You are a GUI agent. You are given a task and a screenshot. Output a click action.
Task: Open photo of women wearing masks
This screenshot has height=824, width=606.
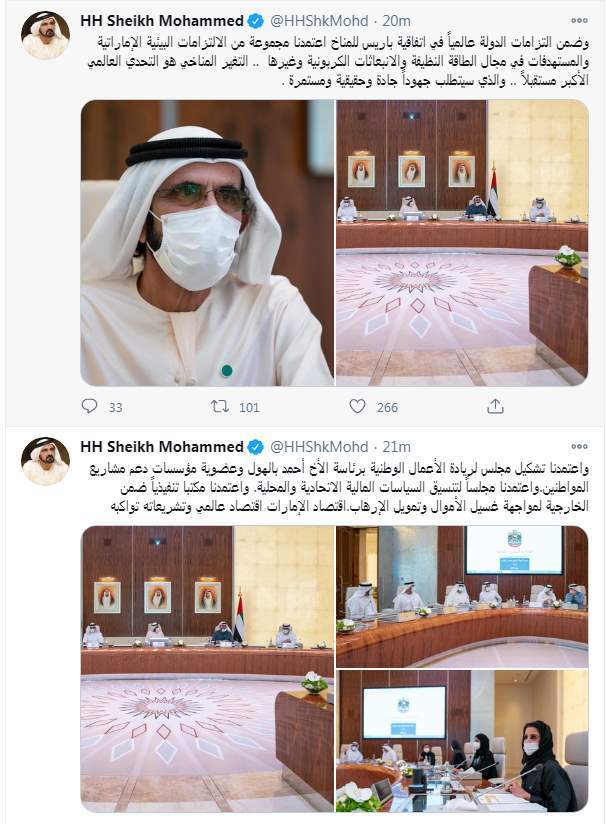(462, 741)
